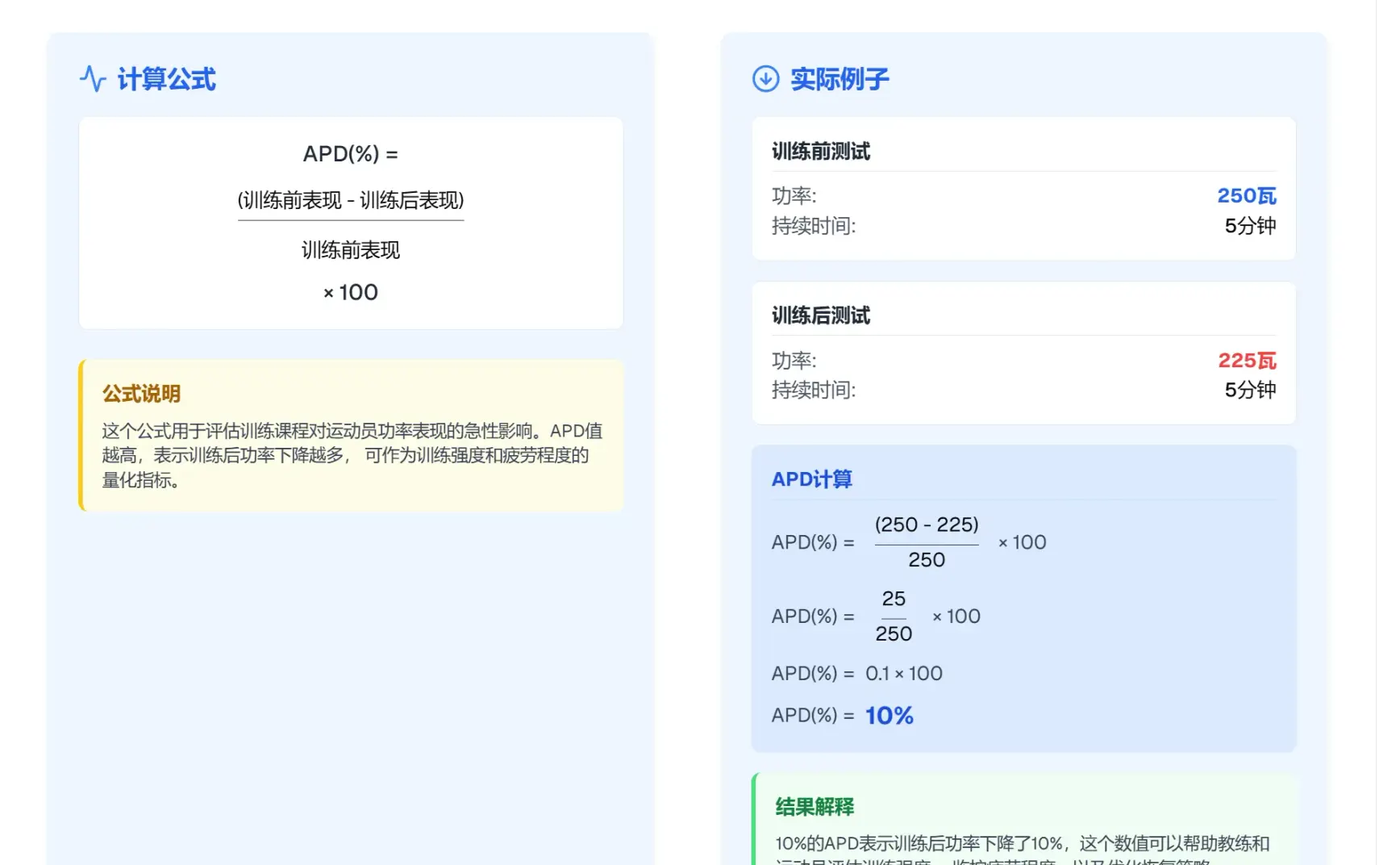
Task: Click the pulse icon beside 计算公式
Action: pyautogui.click(x=93, y=78)
